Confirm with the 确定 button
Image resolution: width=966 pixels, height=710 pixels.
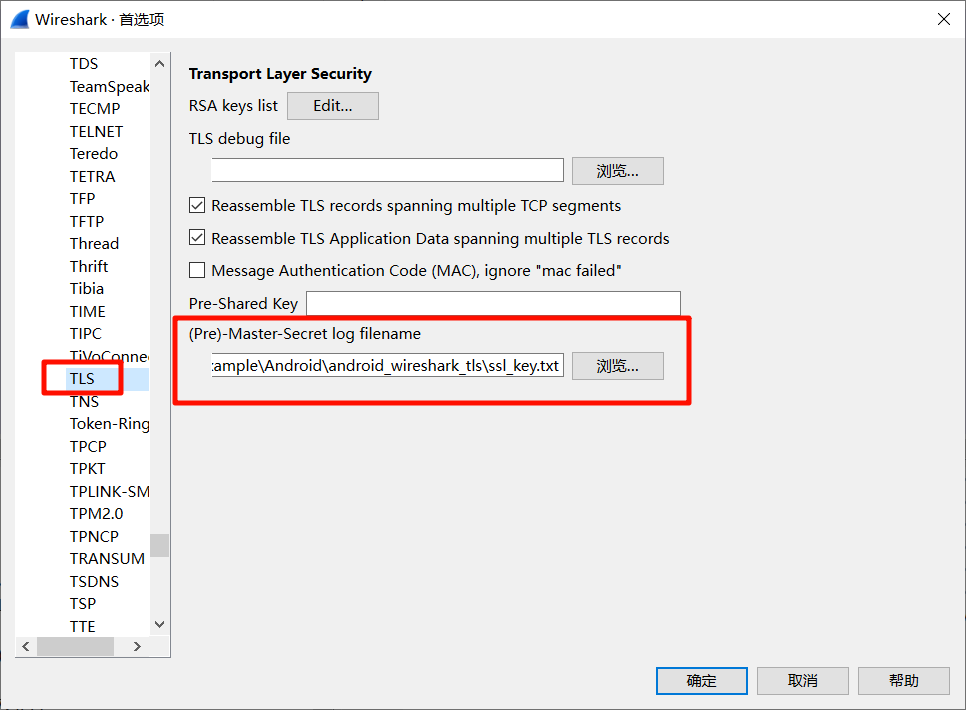[701, 680]
